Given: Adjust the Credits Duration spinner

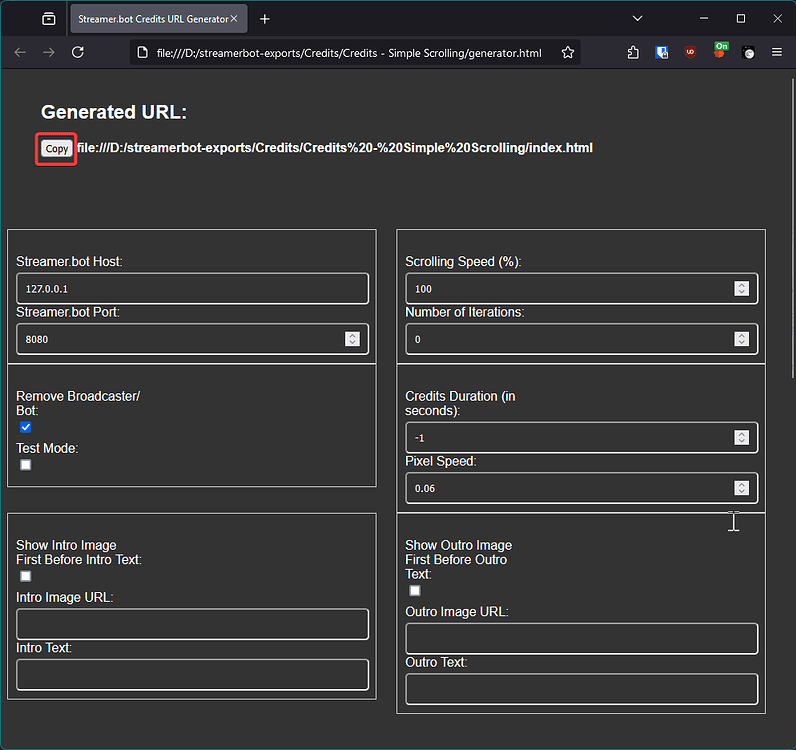Looking at the screenshot, I should (x=742, y=437).
